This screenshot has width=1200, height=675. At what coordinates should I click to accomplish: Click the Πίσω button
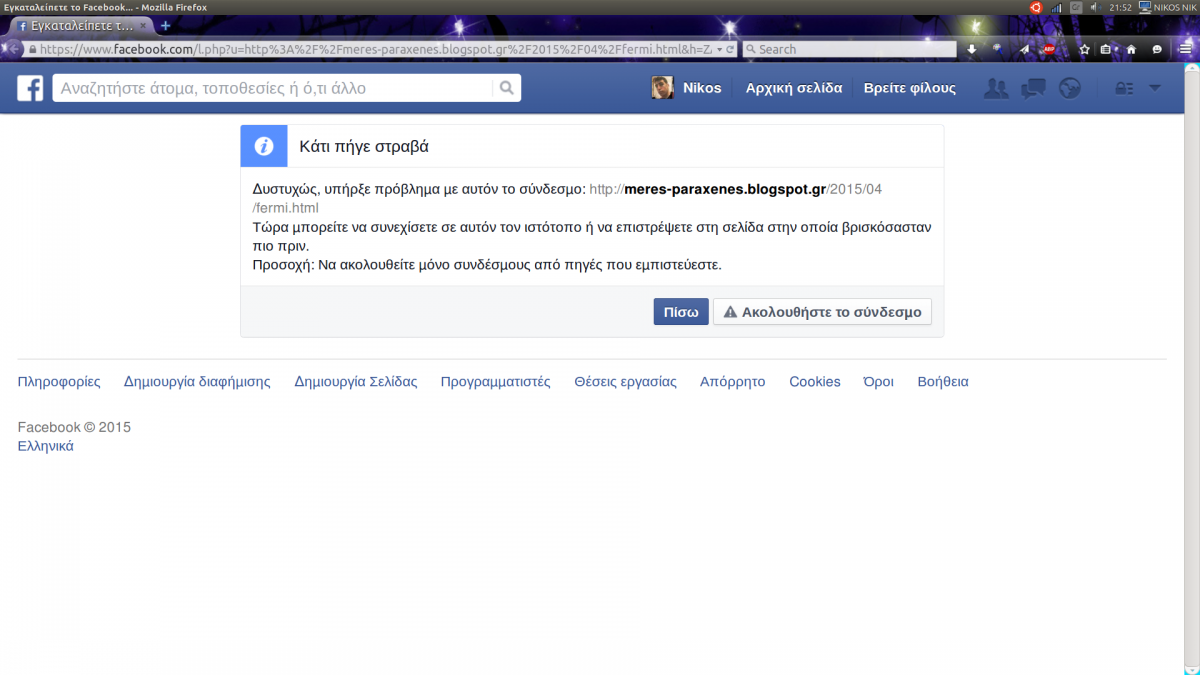pyautogui.click(x=681, y=312)
